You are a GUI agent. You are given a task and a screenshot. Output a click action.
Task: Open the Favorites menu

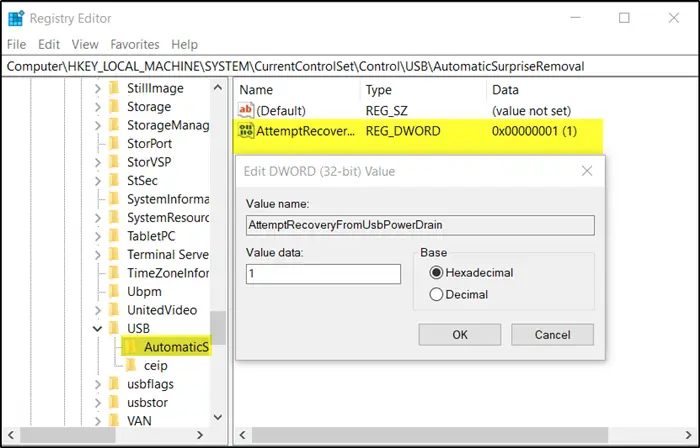(135, 45)
